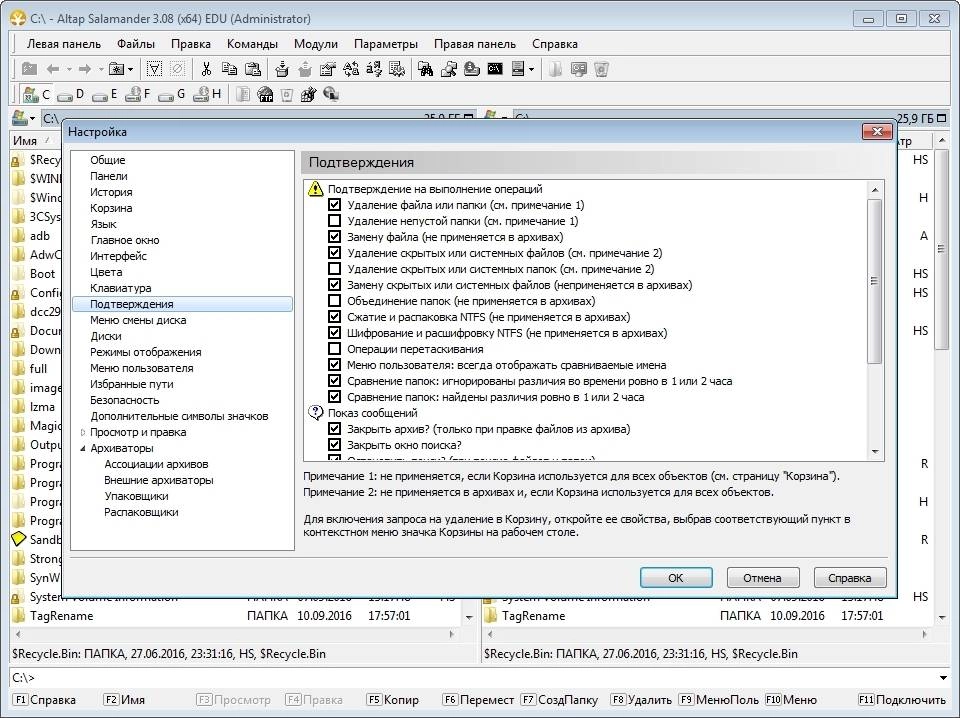The height and width of the screenshot is (718, 960).
Task: Open back history dropdown arrow
Action: tap(69, 69)
